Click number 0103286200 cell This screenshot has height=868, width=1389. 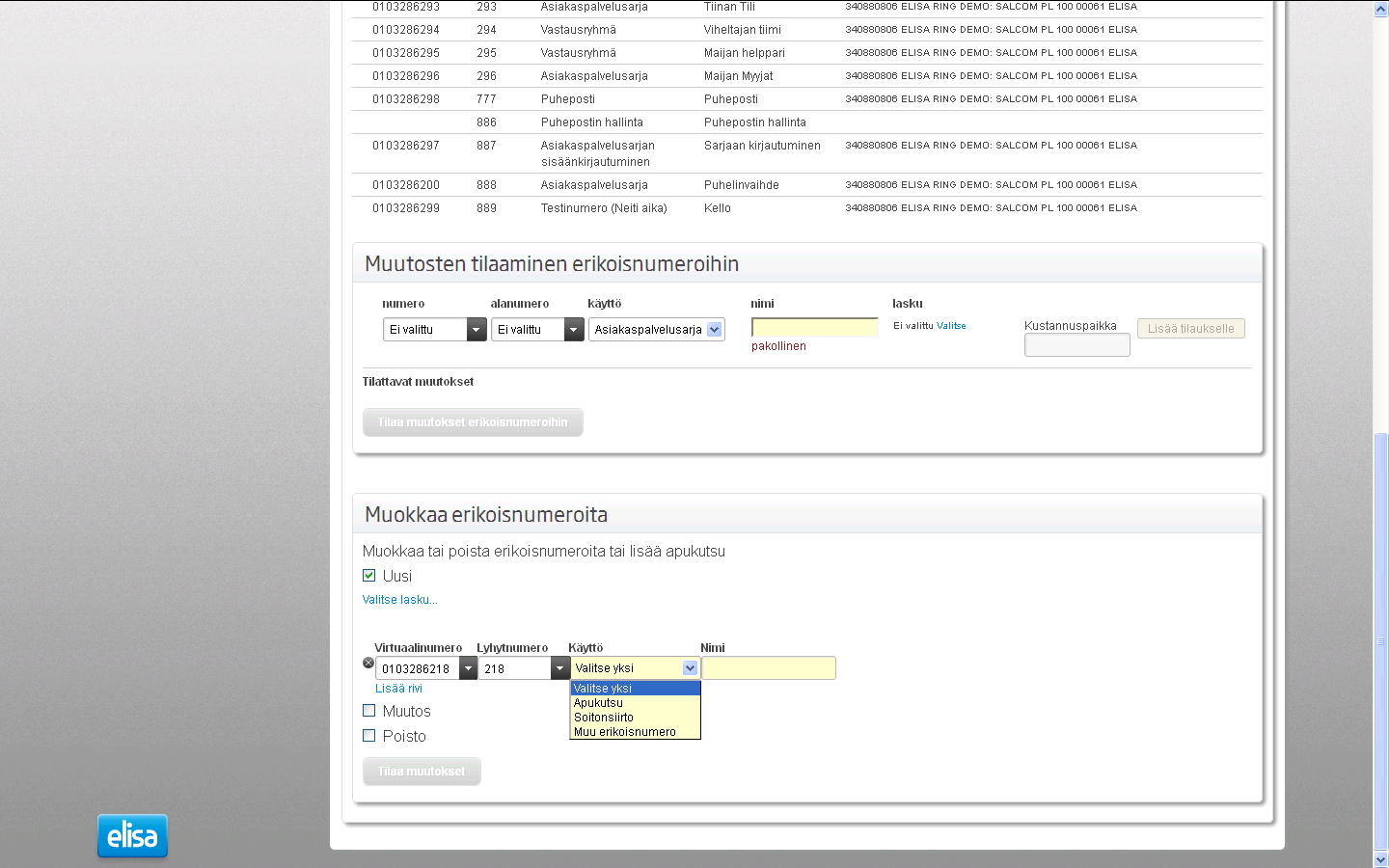pyautogui.click(x=406, y=185)
